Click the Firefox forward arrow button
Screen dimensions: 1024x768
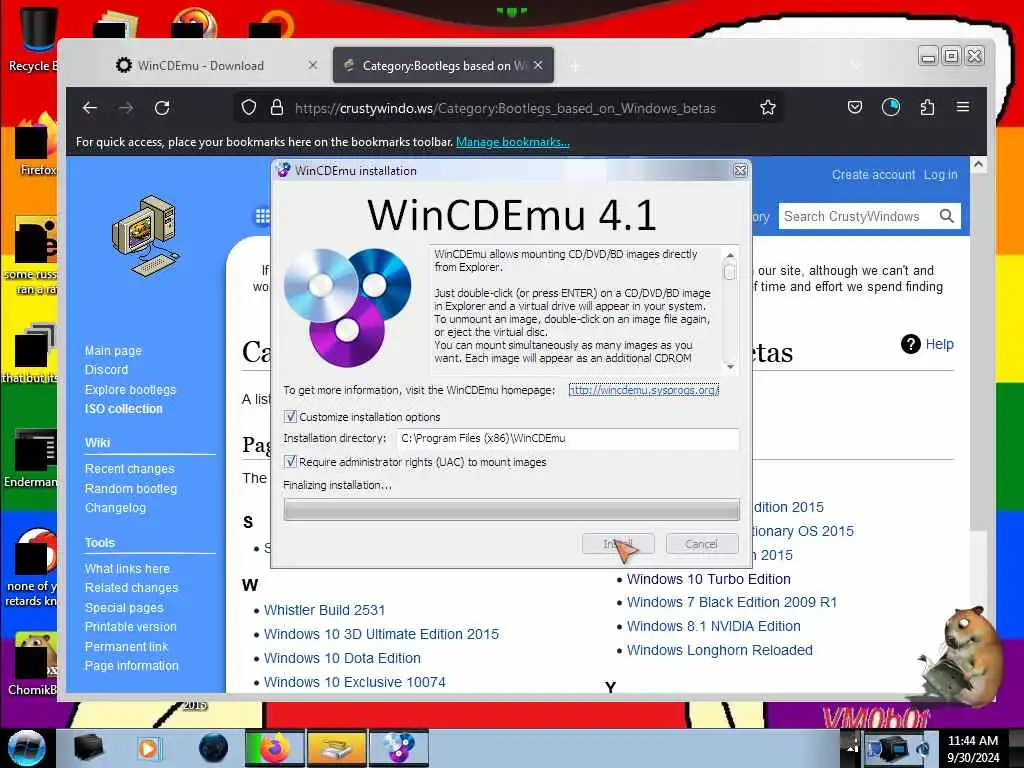(126, 108)
